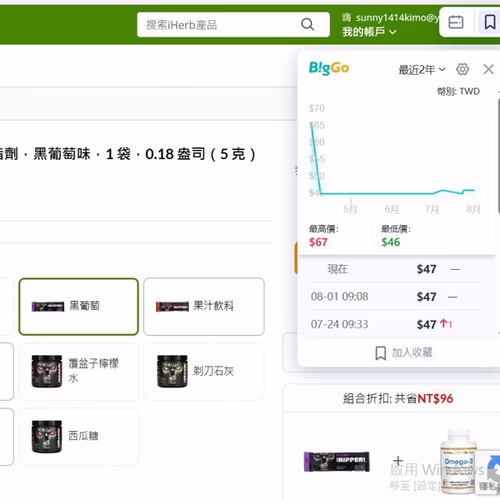Open the My Account dropdown
This screenshot has height=500, width=500.
point(369,32)
